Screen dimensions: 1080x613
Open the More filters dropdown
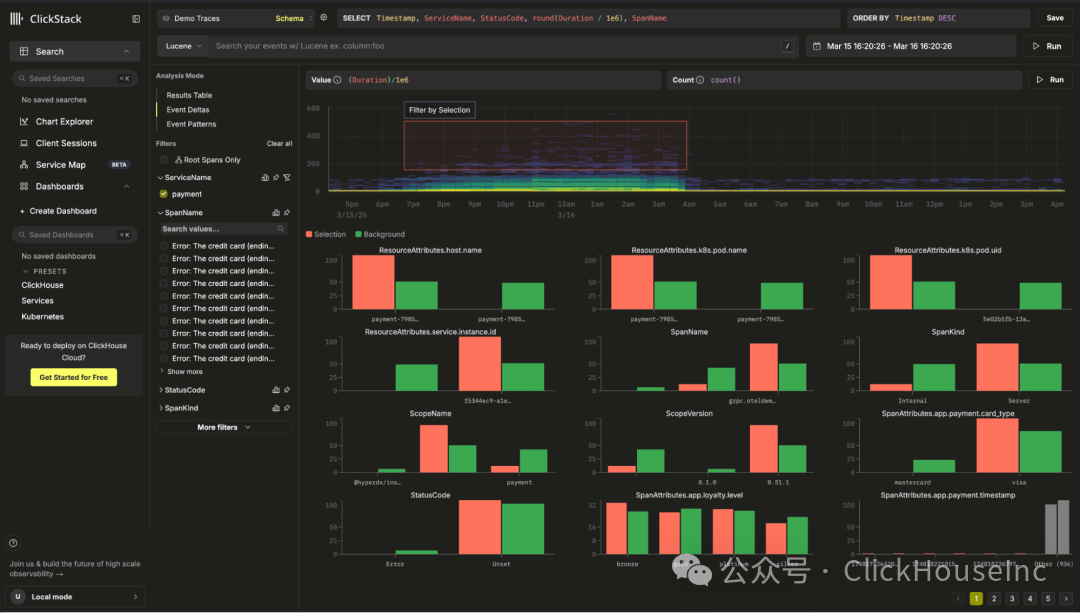pyautogui.click(x=224, y=428)
